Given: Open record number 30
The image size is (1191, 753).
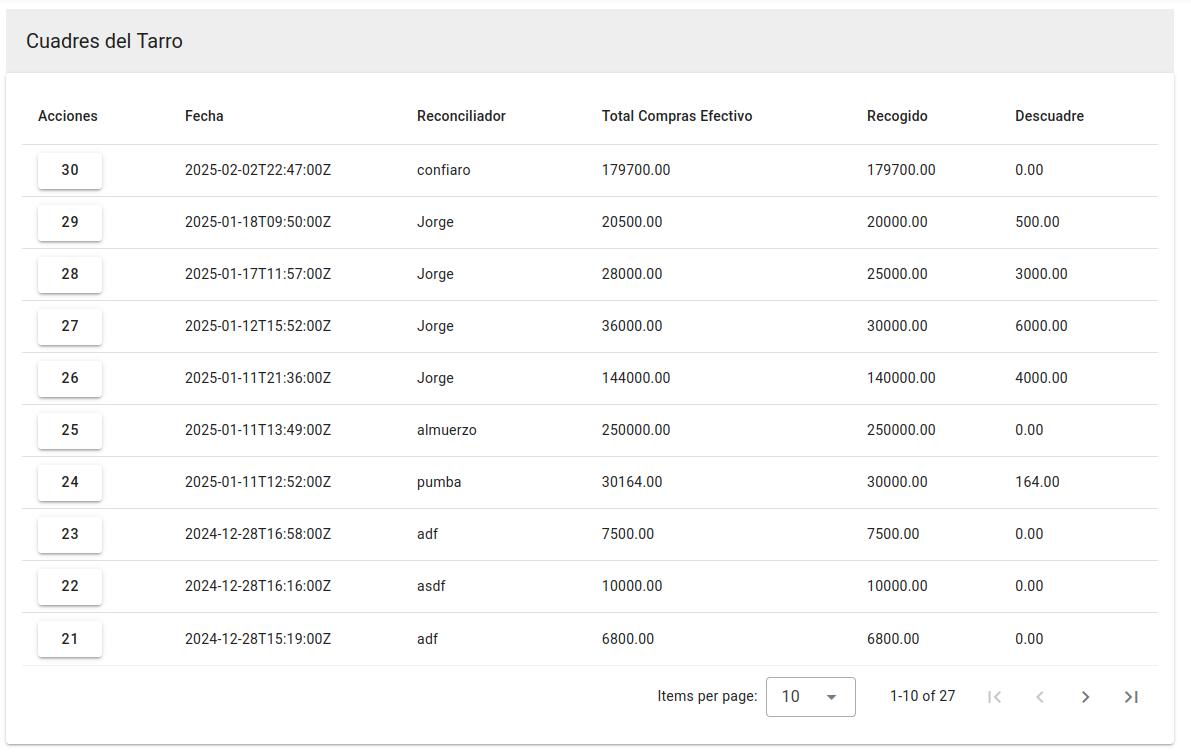Looking at the screenshot, I should point(70,171).
